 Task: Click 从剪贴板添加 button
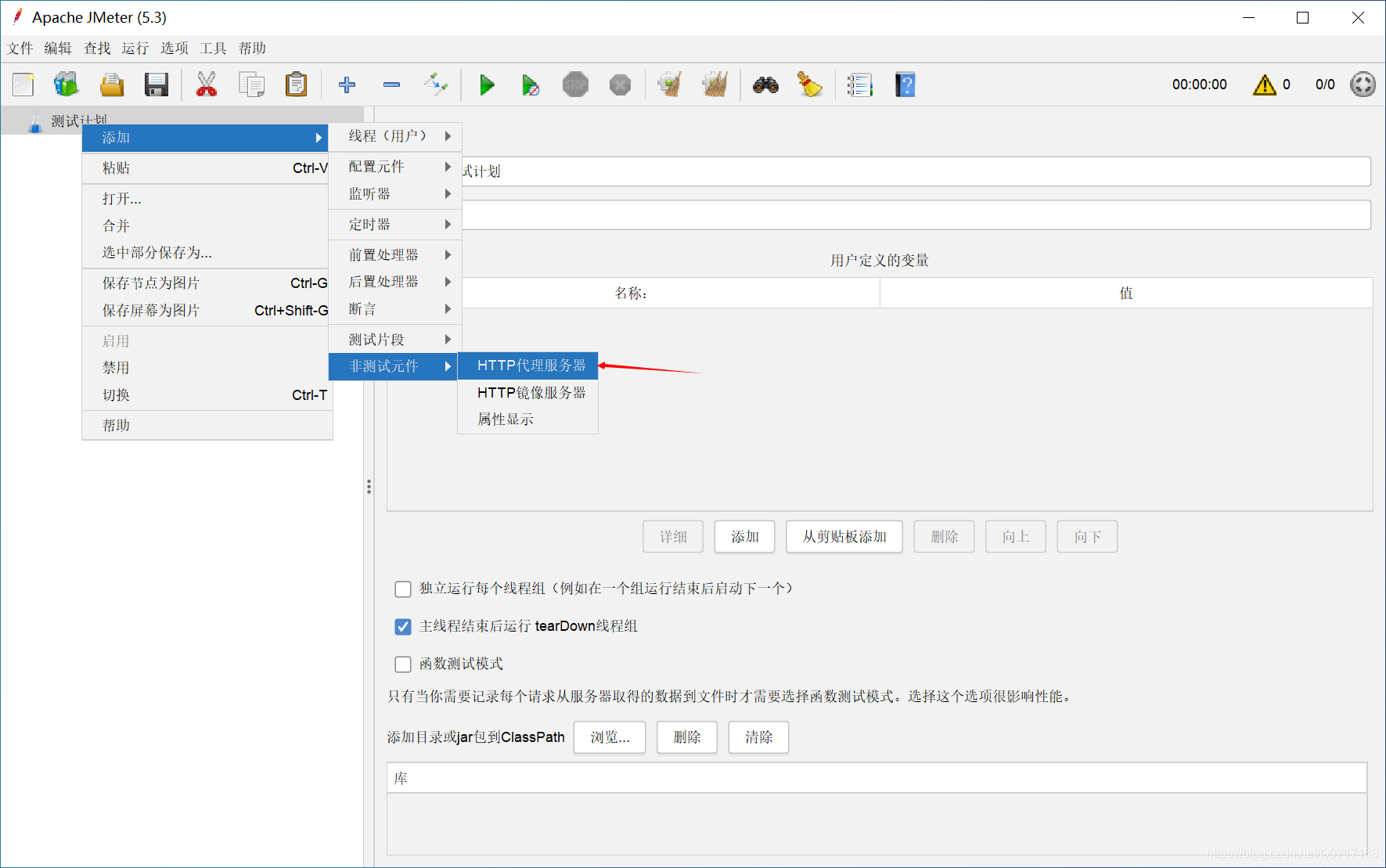click(844, 537)
